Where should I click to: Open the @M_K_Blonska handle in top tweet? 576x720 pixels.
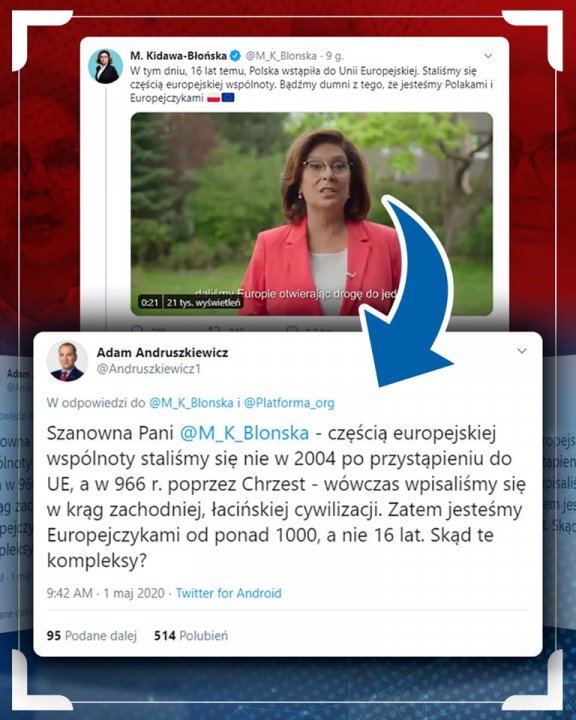point(281,56)
